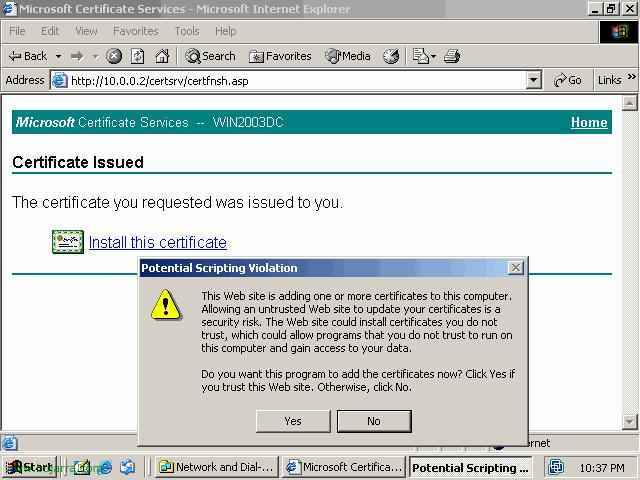Click the page scrollbar up arrow
Viewport: 640px width, 480px height.
pos(629,103)
